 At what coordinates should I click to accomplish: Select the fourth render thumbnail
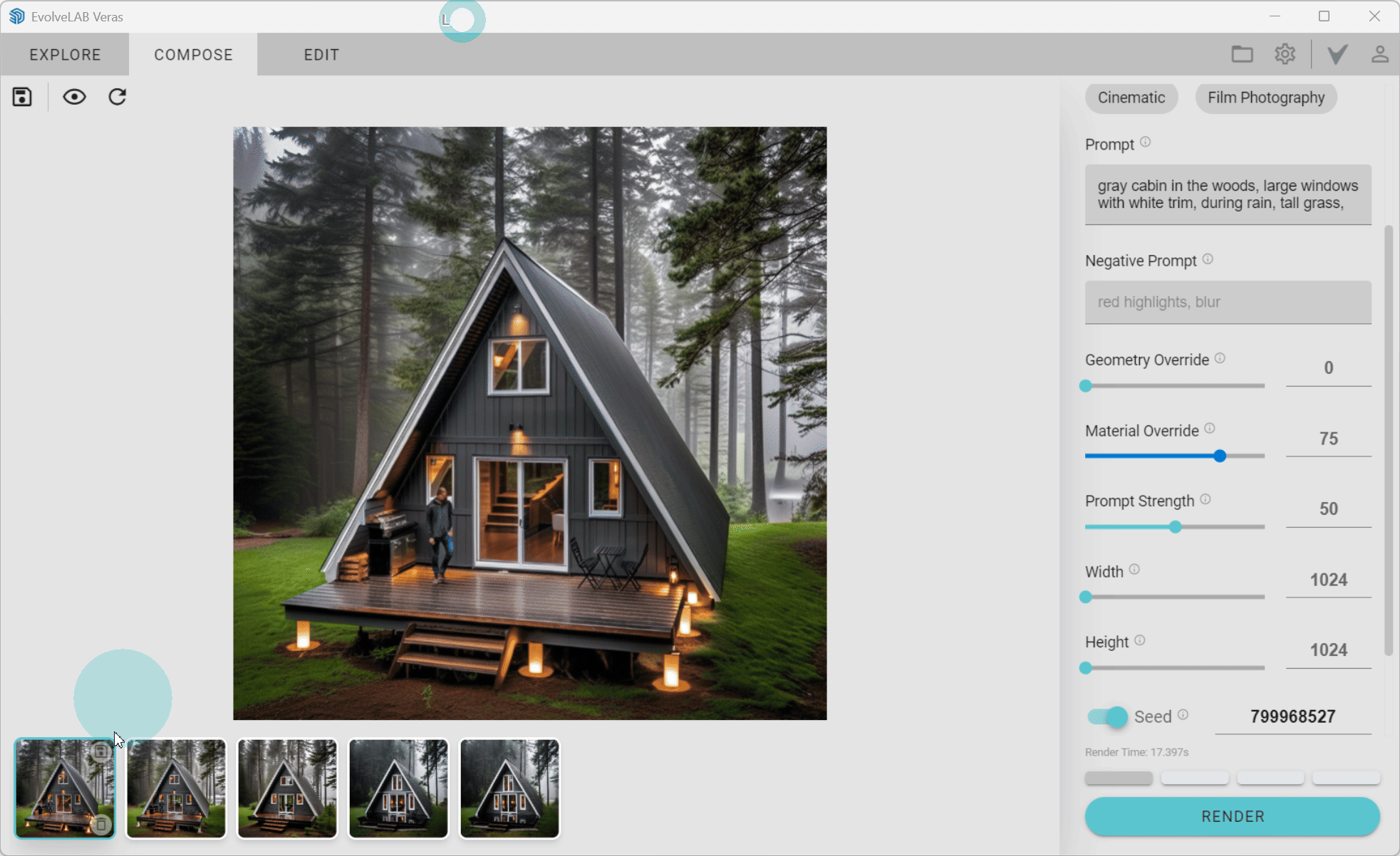click(x=398, y=788)
